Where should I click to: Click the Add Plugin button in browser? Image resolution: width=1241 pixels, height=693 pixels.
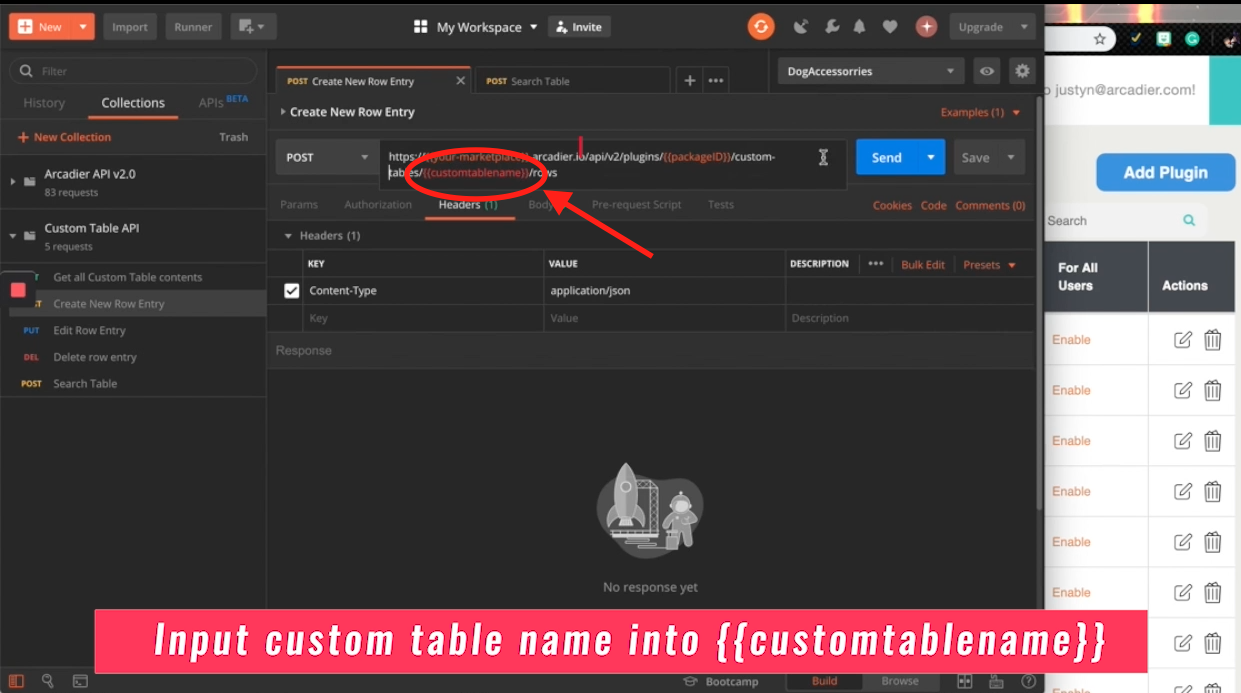(1165, 172)
